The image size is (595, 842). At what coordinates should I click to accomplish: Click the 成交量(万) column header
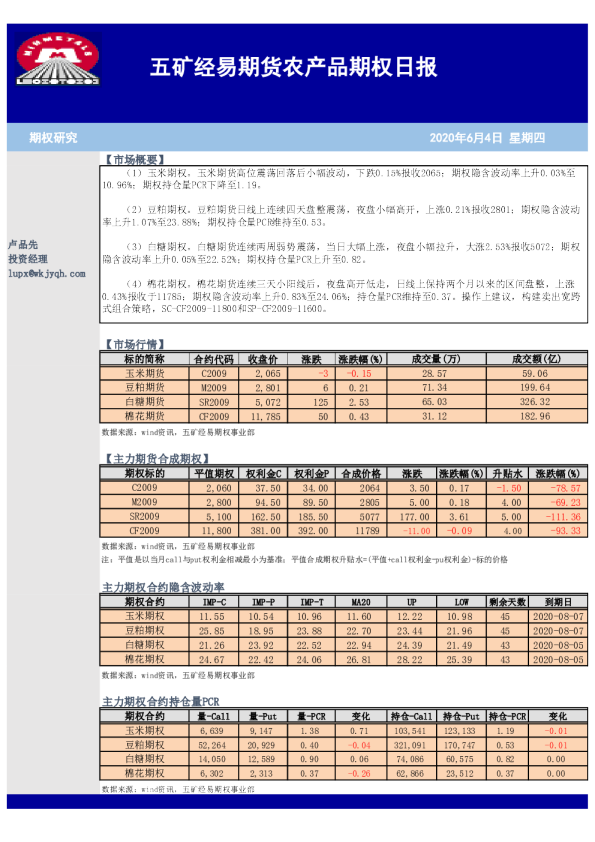437,359
